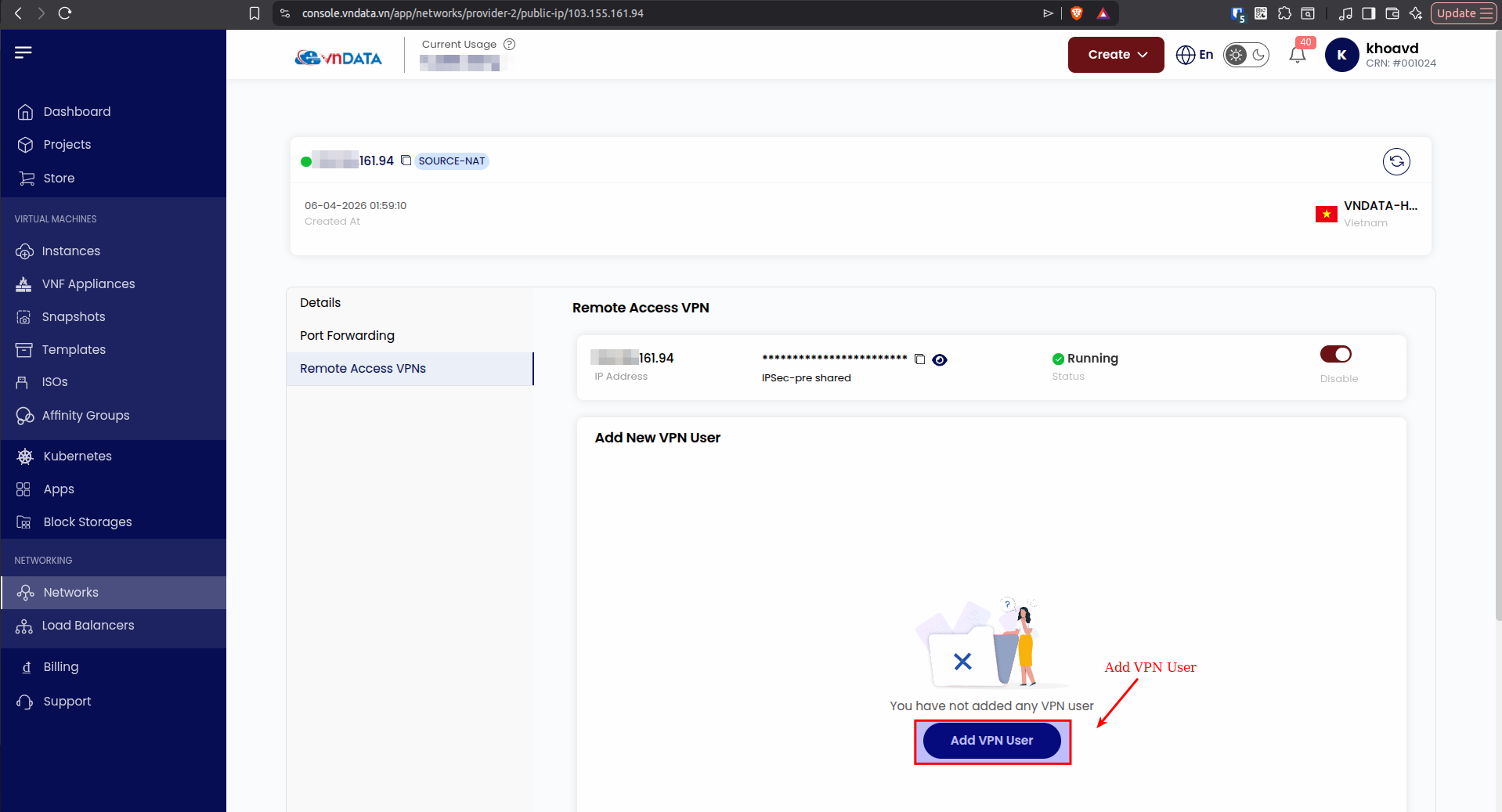Click the Billing icon

point(27,667)
